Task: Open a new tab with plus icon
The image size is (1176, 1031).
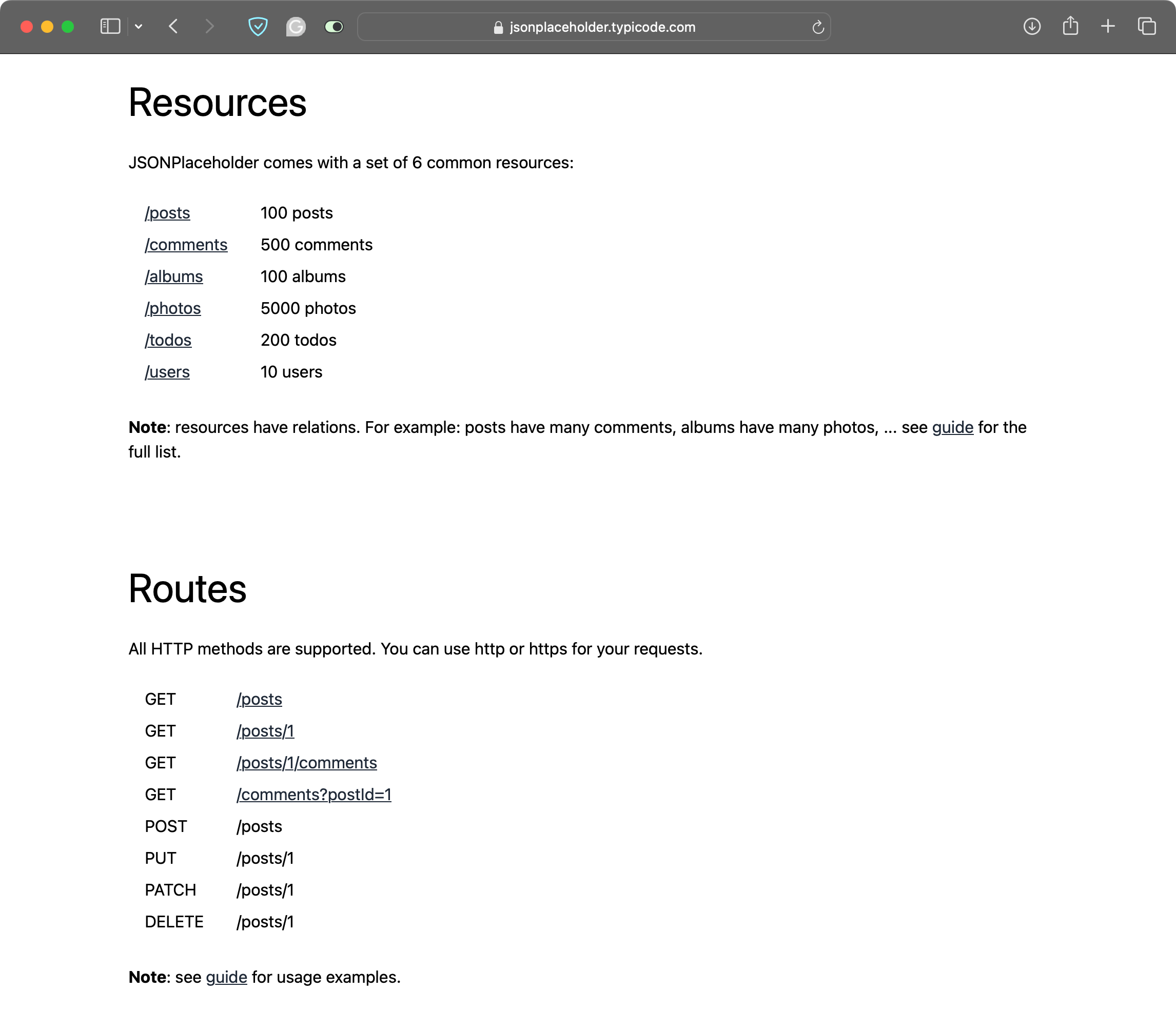Action: click(x=1108, y=27)
